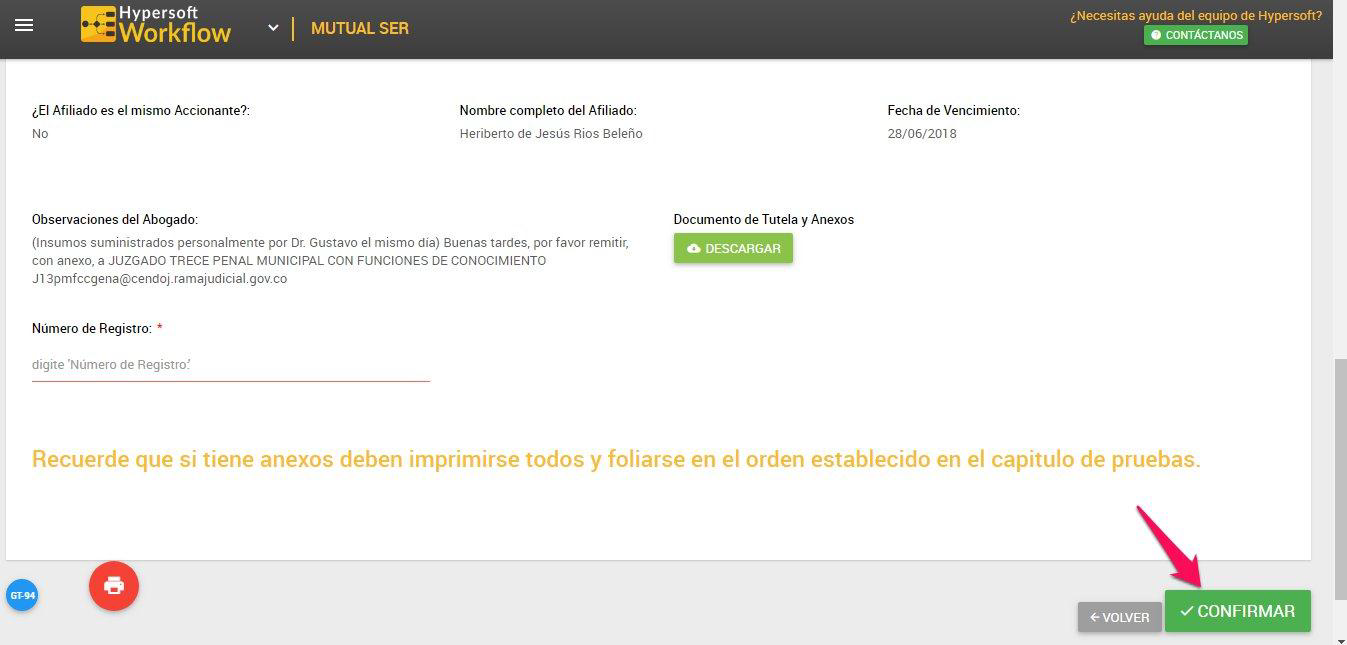Screen dimensions: 1347x645
Task: Click the green CONTÁCTANOS button
Action: coord(1196,35)
